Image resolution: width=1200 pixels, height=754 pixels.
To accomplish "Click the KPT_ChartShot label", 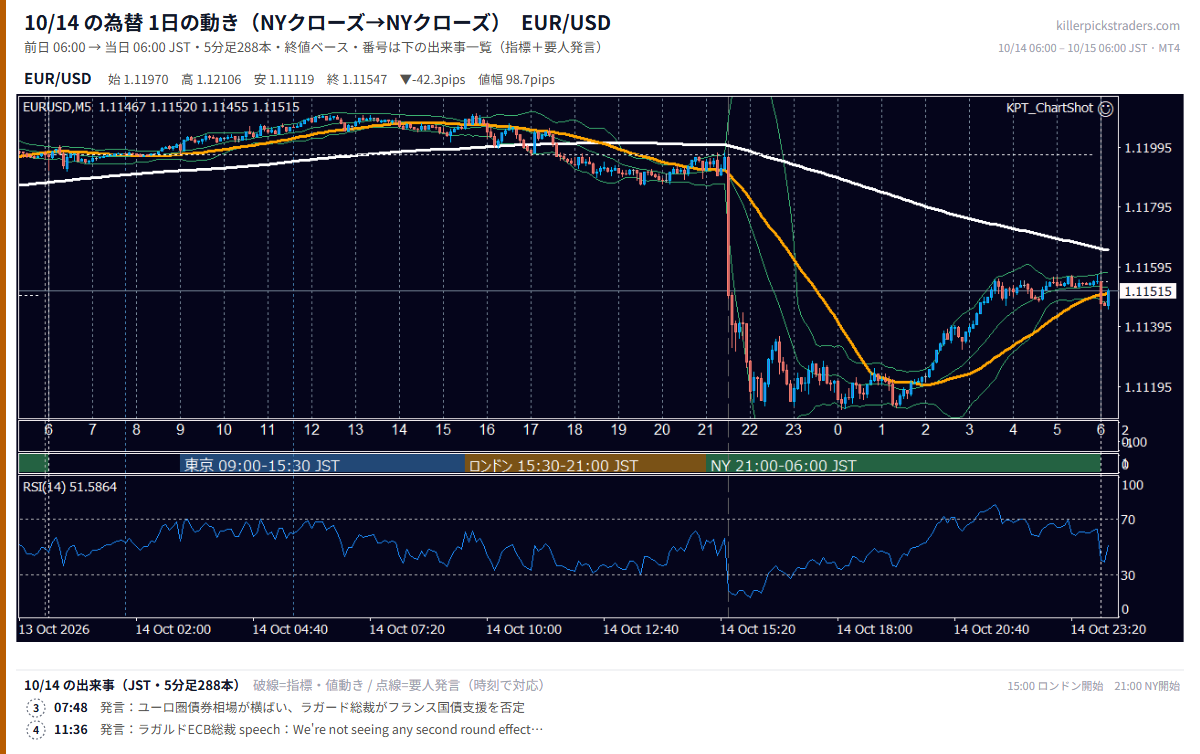I will coord(1049,108).
